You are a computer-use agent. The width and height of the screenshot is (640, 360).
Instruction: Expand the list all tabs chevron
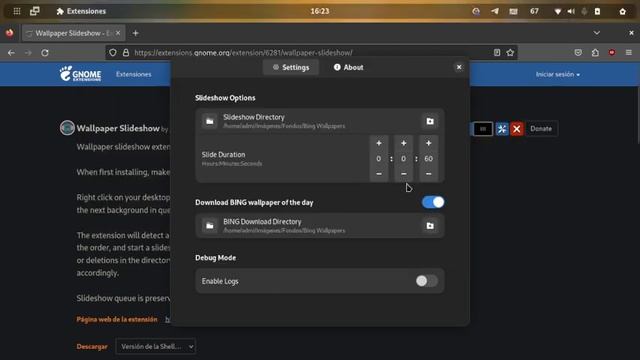point(597,33)
